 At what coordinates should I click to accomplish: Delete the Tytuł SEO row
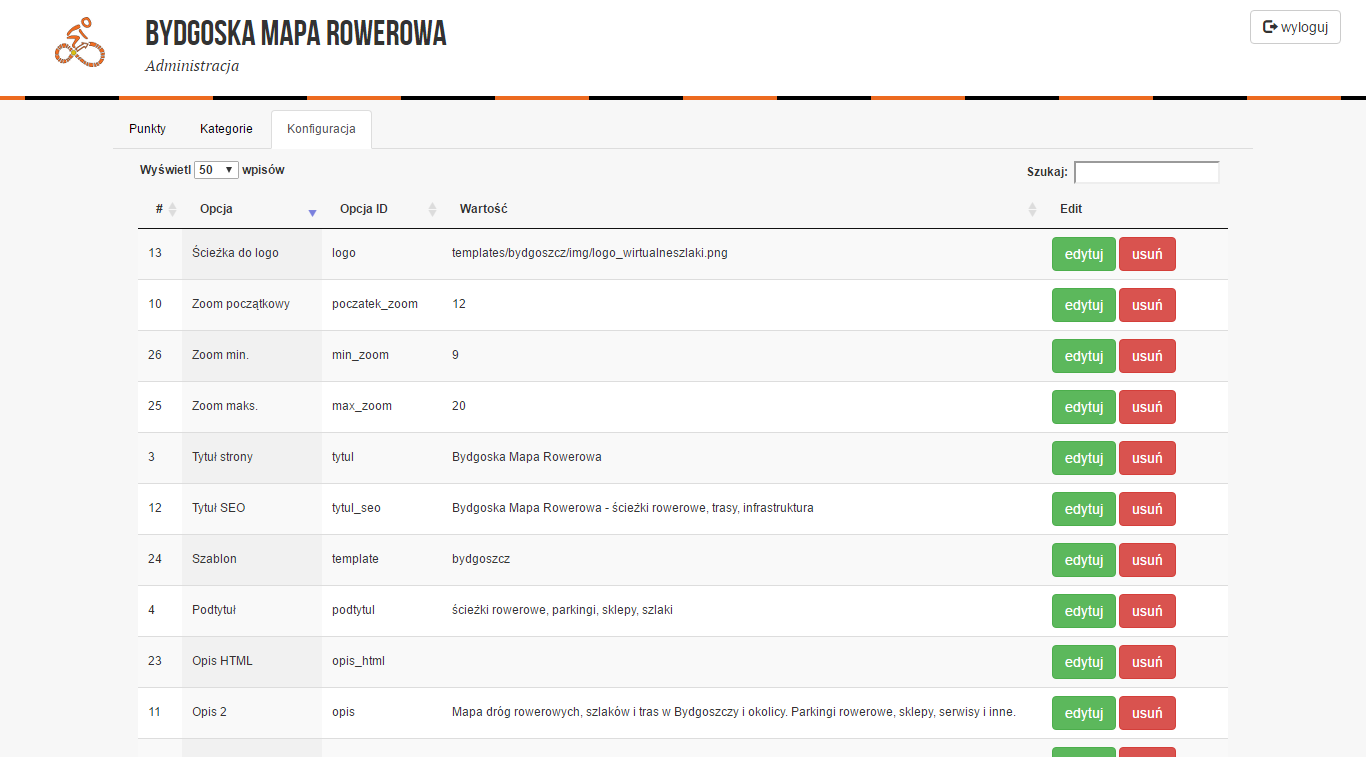click(x=1146, y=509)
